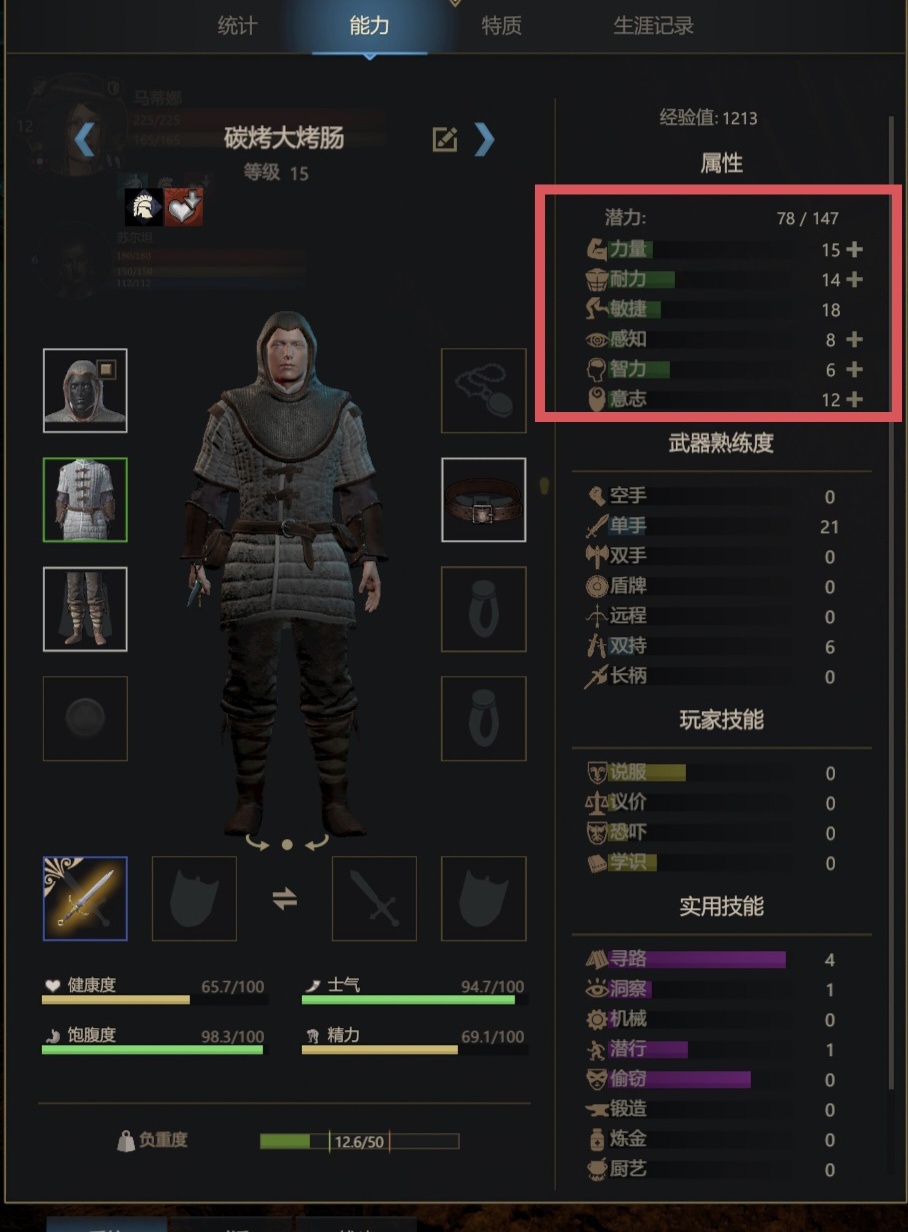Click the helmet status buff icon
The height and width of the screenshot is (1232, 908).
pos(144,206)
